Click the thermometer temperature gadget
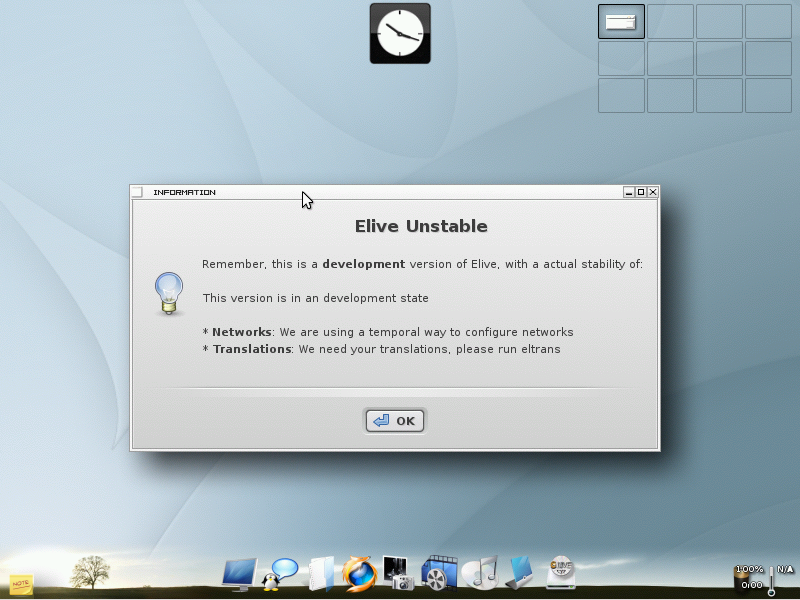The width and height of the screenshot is (800, 600). tap(771, 580)
